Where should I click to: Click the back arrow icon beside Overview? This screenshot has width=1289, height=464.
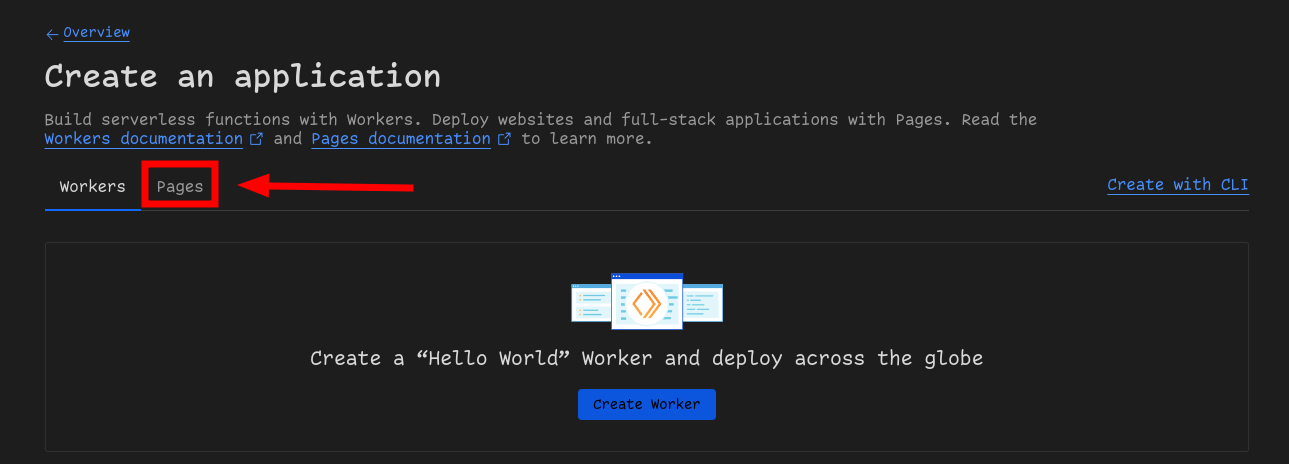coord(52,34)
